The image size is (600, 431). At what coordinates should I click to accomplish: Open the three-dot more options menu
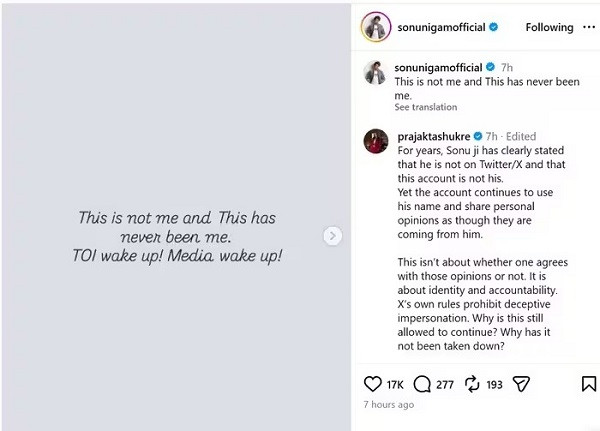point(589,27)
